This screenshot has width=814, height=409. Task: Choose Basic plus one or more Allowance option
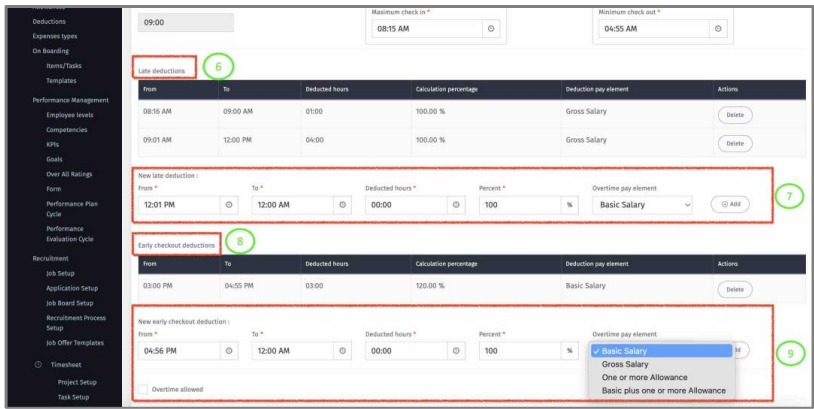(662, 390)
